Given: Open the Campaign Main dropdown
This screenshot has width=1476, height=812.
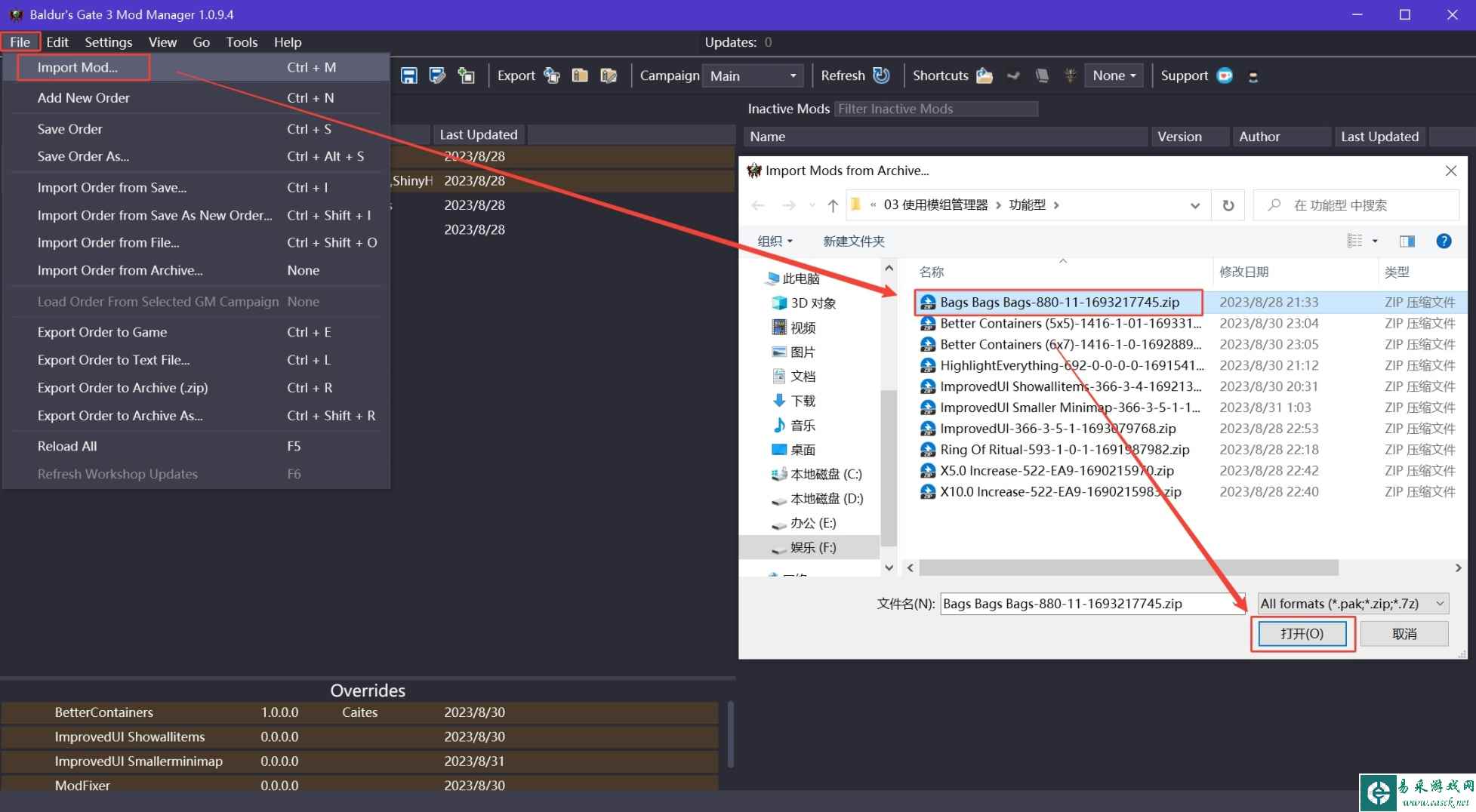Looking at the screenshot, I should (x=751, y=75).
